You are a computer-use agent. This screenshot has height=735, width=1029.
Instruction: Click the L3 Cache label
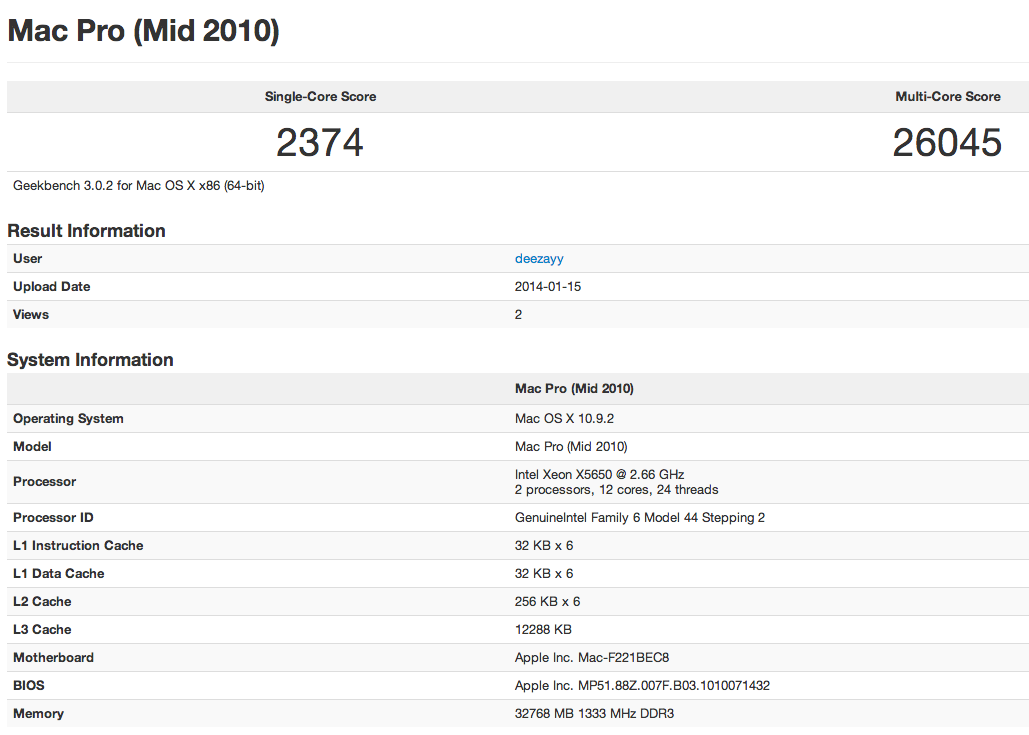42,630
